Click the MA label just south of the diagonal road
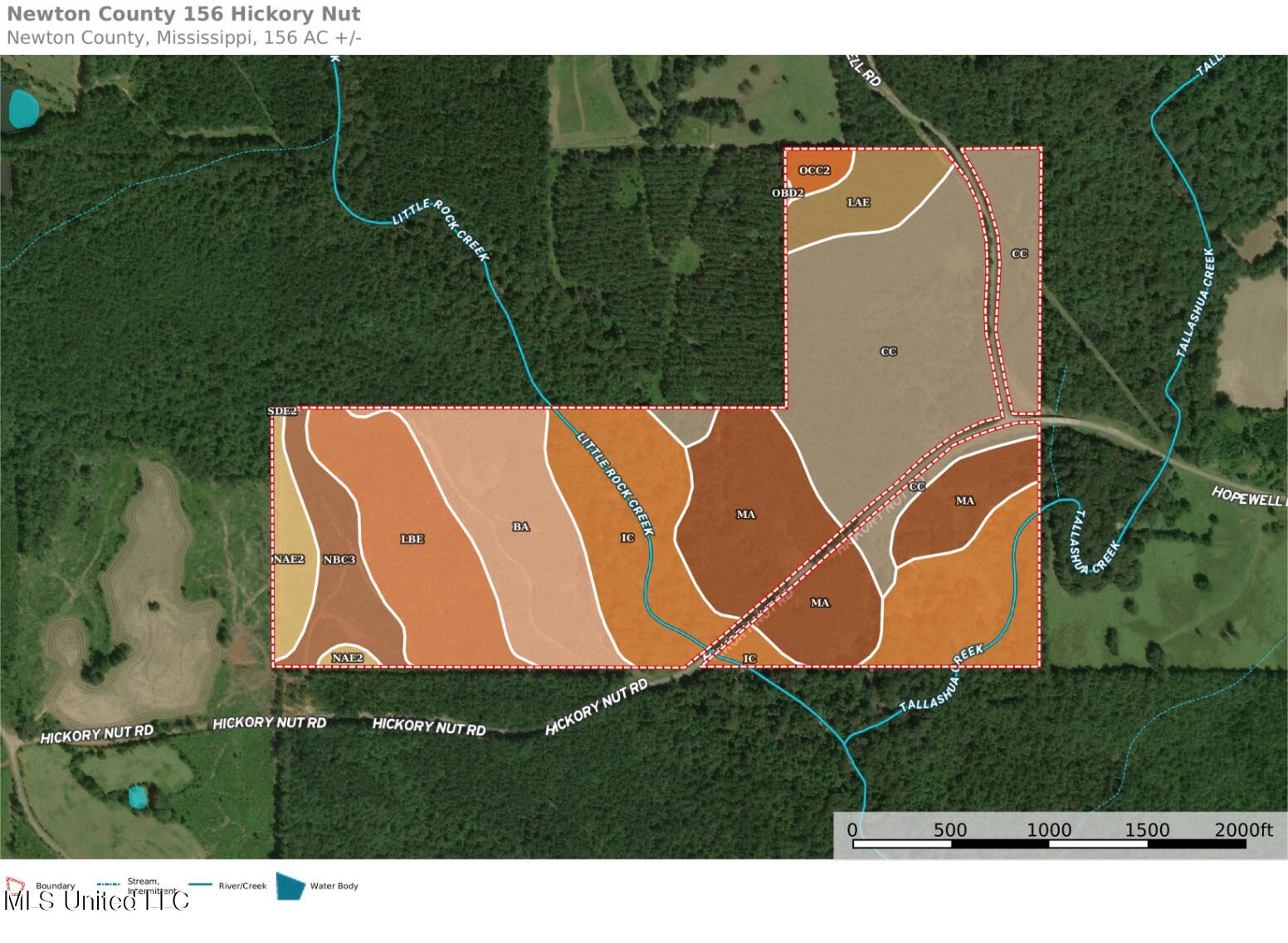1288x943 pixels. (820, 603)
